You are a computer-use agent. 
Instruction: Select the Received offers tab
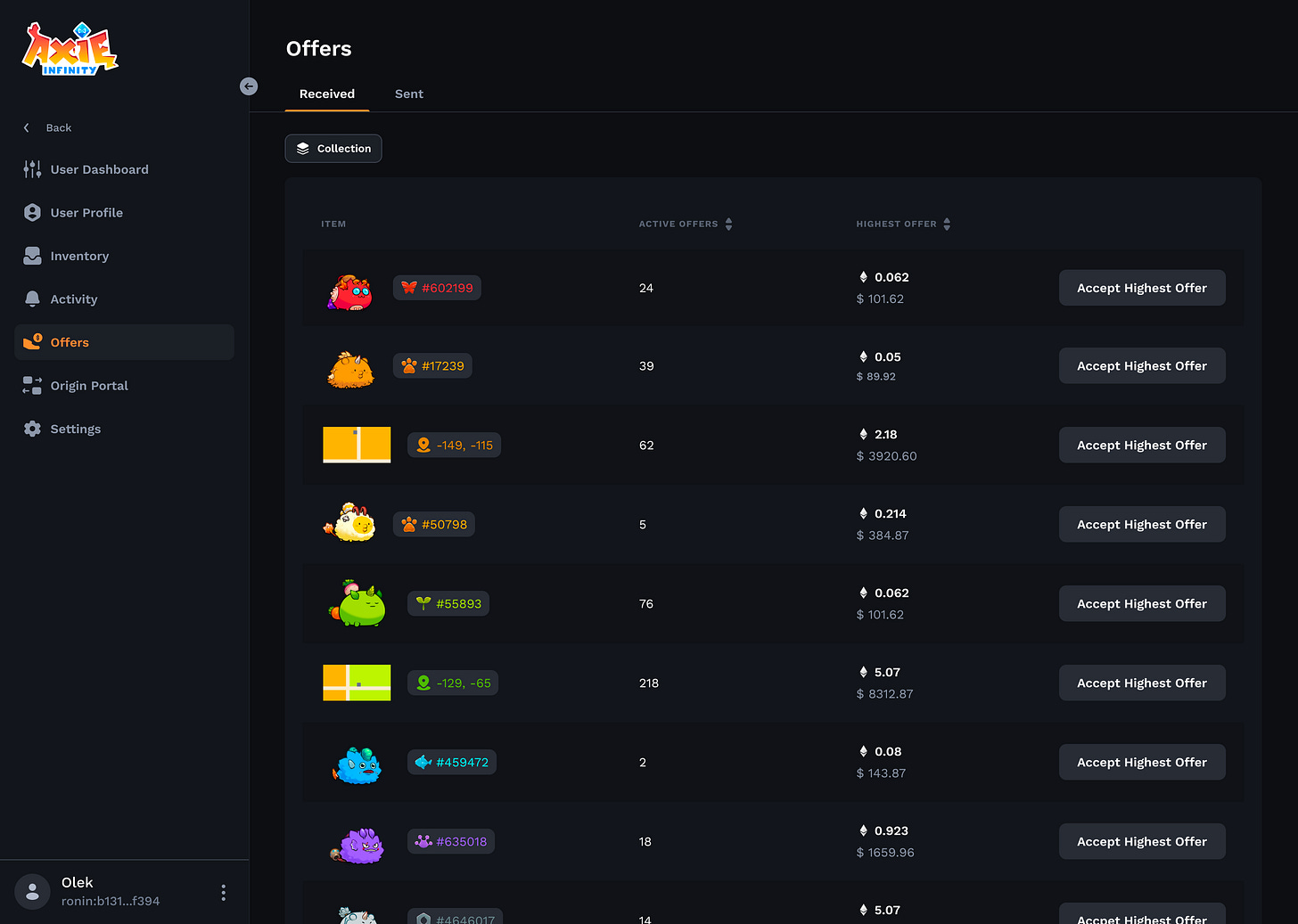point(326,94)
